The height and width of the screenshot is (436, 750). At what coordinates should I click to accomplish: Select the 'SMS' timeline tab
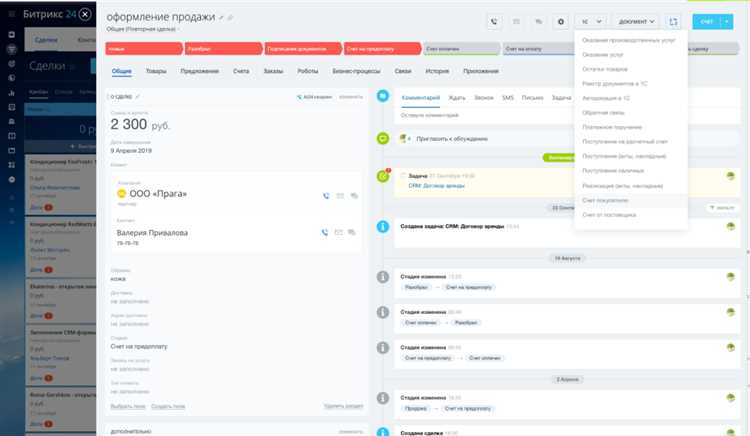(507, 98)
